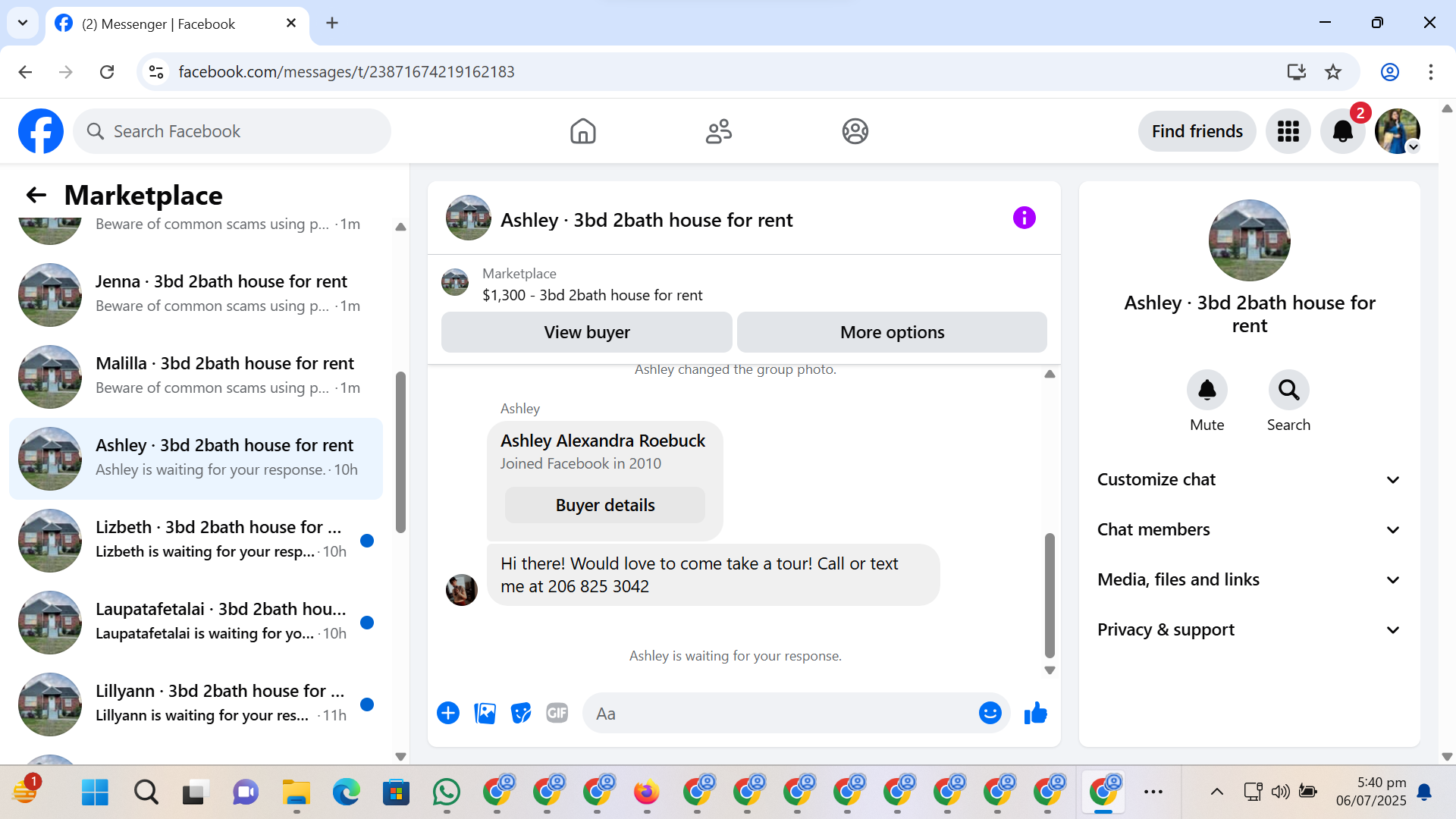Open the account profile picture menu
Screen dimensions: 1456x819
[x=1398, y=131]
